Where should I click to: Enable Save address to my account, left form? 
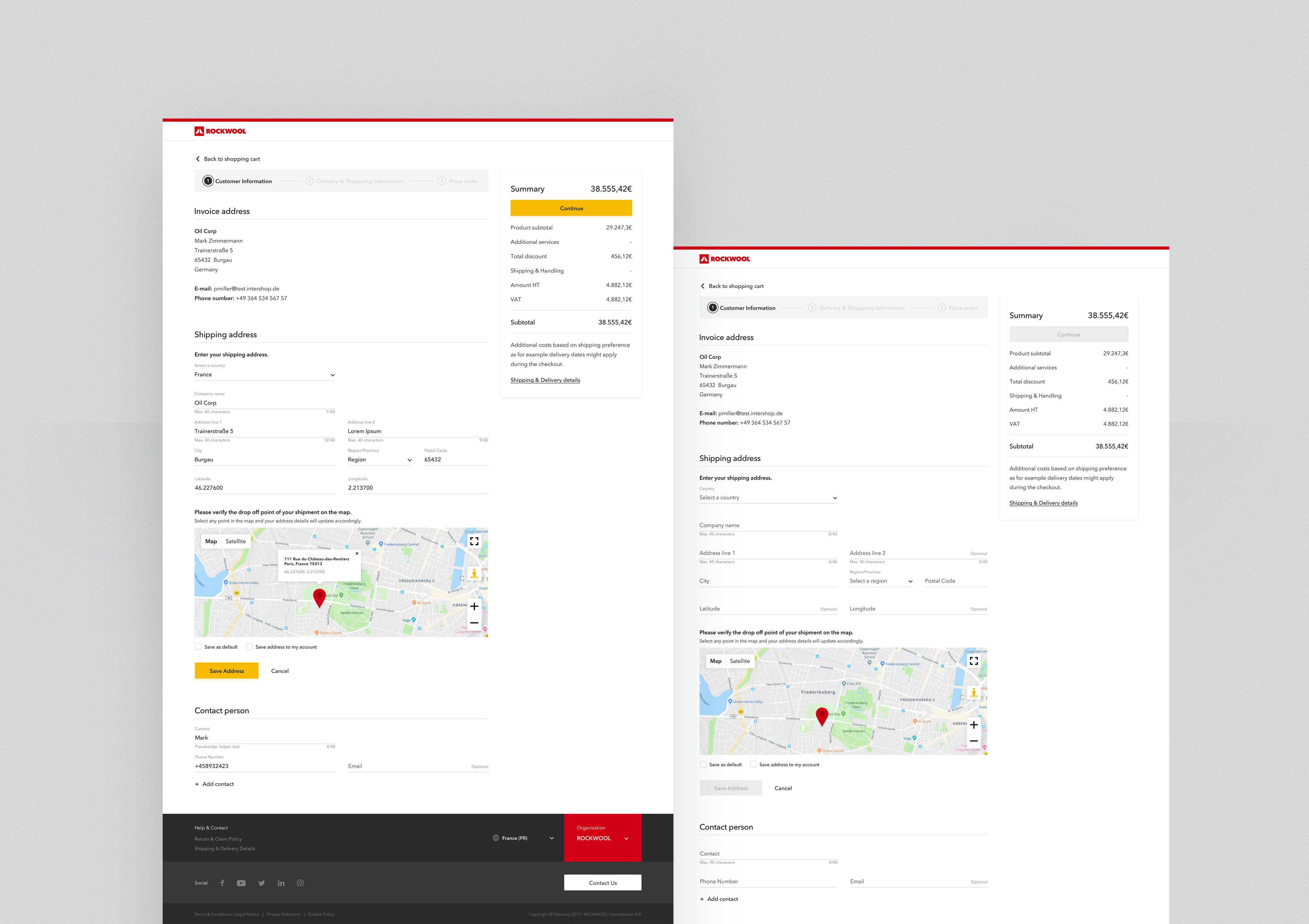click(x=249, y=647)
